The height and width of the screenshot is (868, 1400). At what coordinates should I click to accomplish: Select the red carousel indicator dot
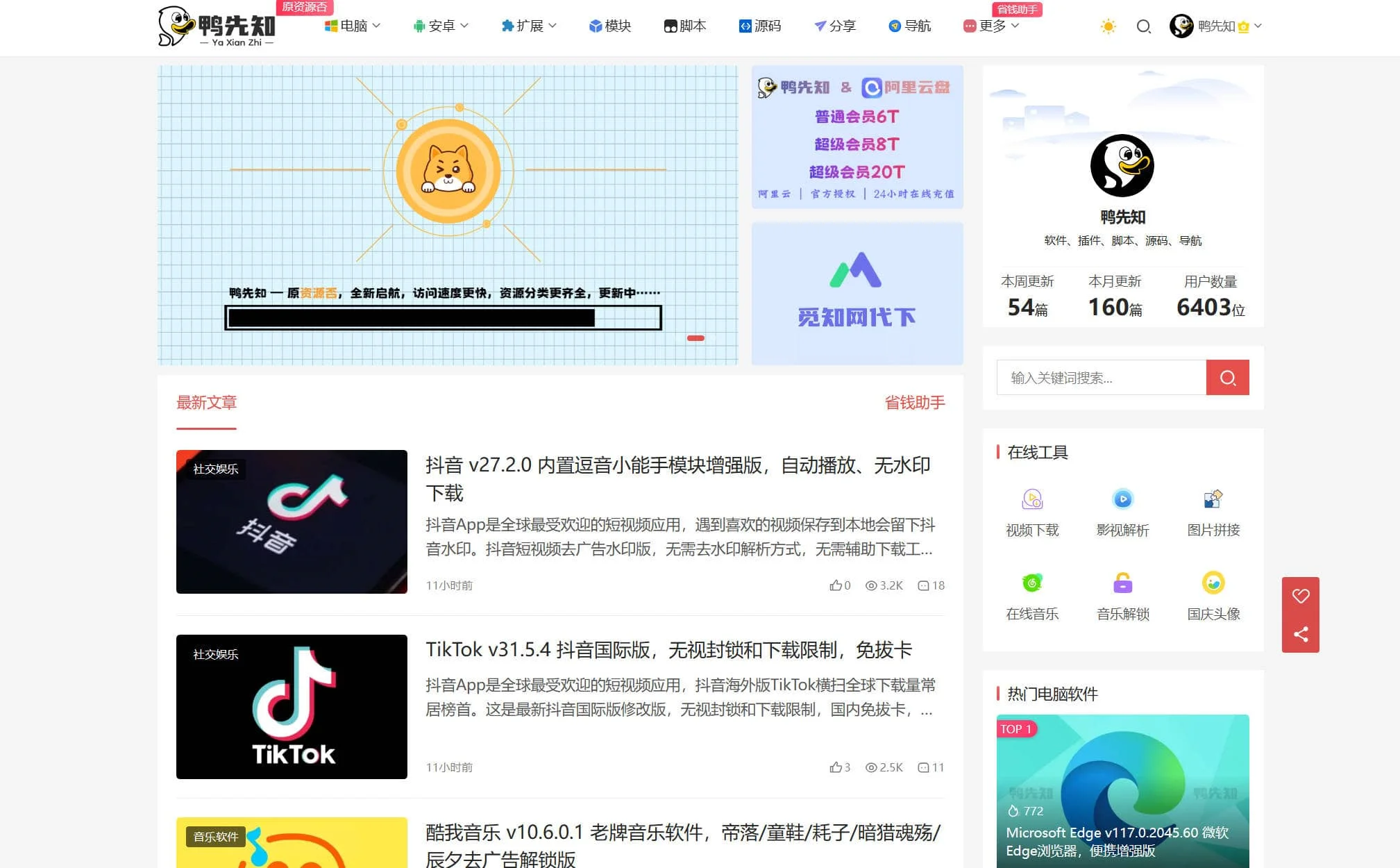tap(695, 338)
